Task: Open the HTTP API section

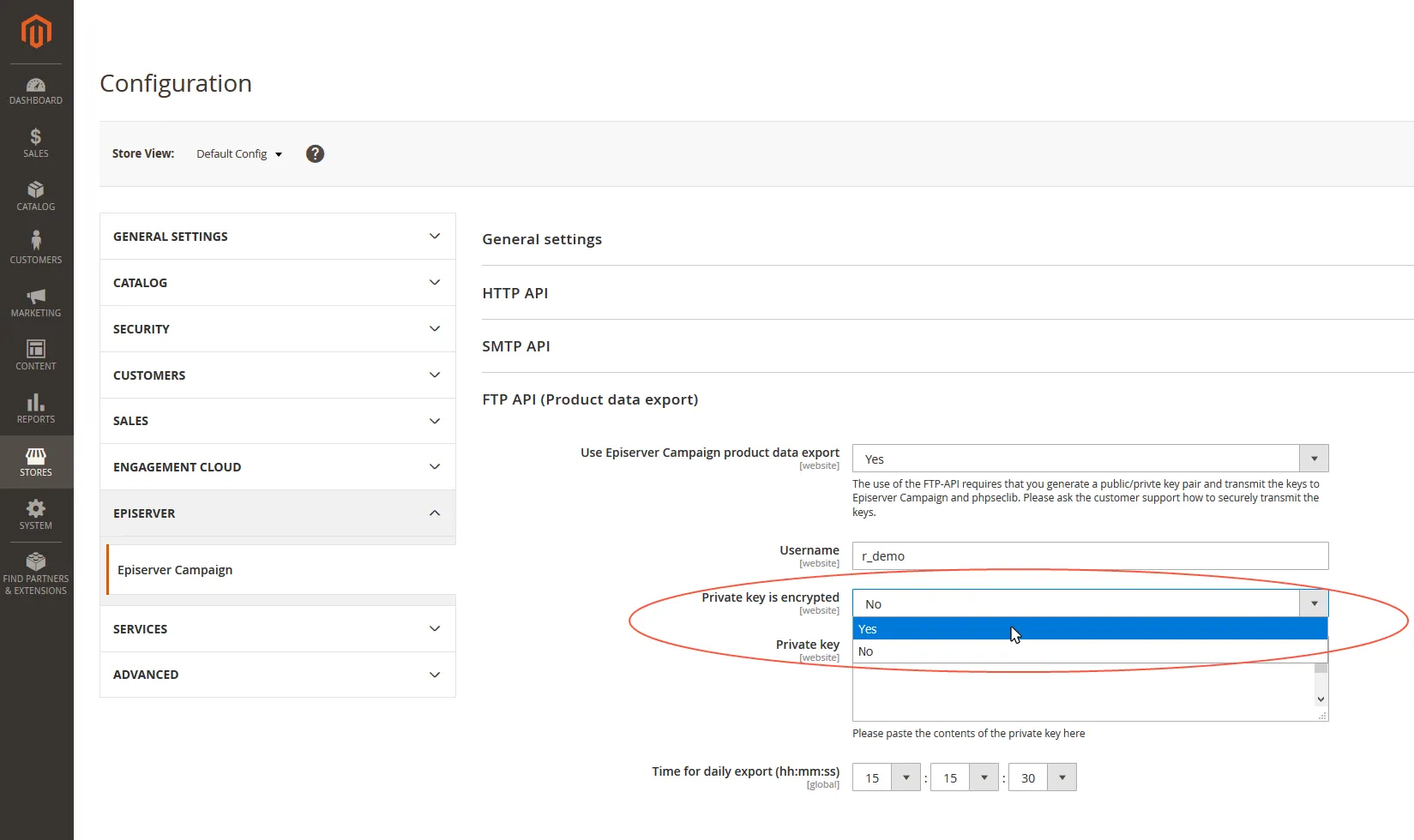Action: click(x=515, y=293)
